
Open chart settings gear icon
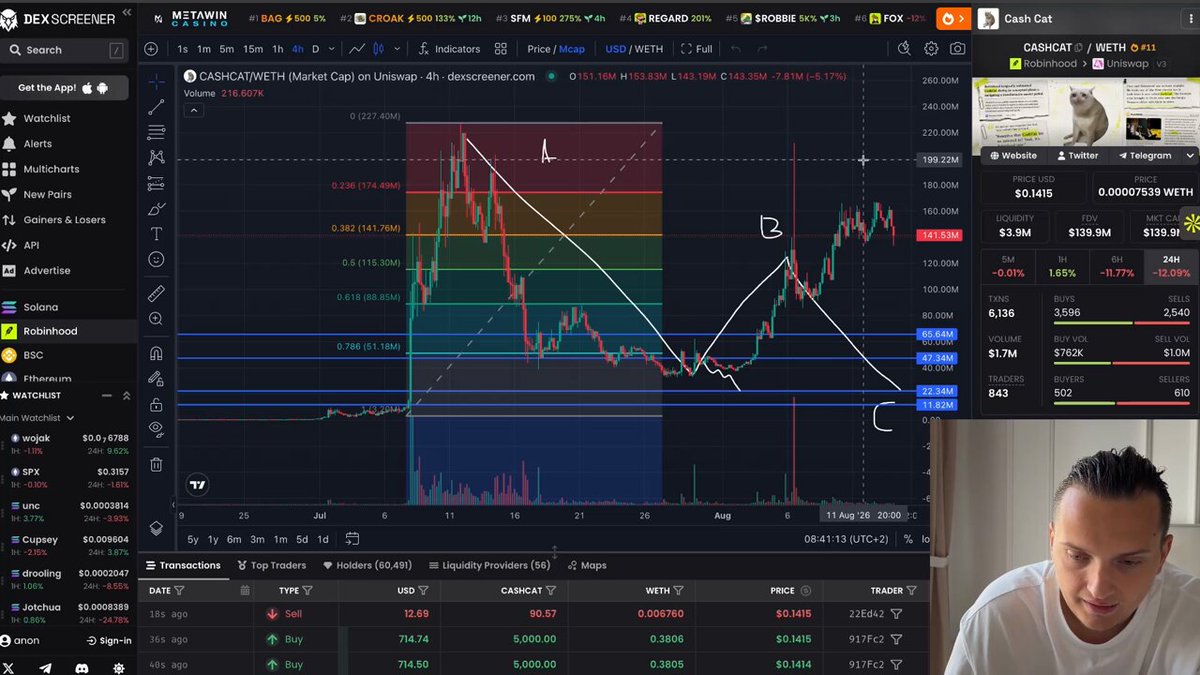coord(931,49)
